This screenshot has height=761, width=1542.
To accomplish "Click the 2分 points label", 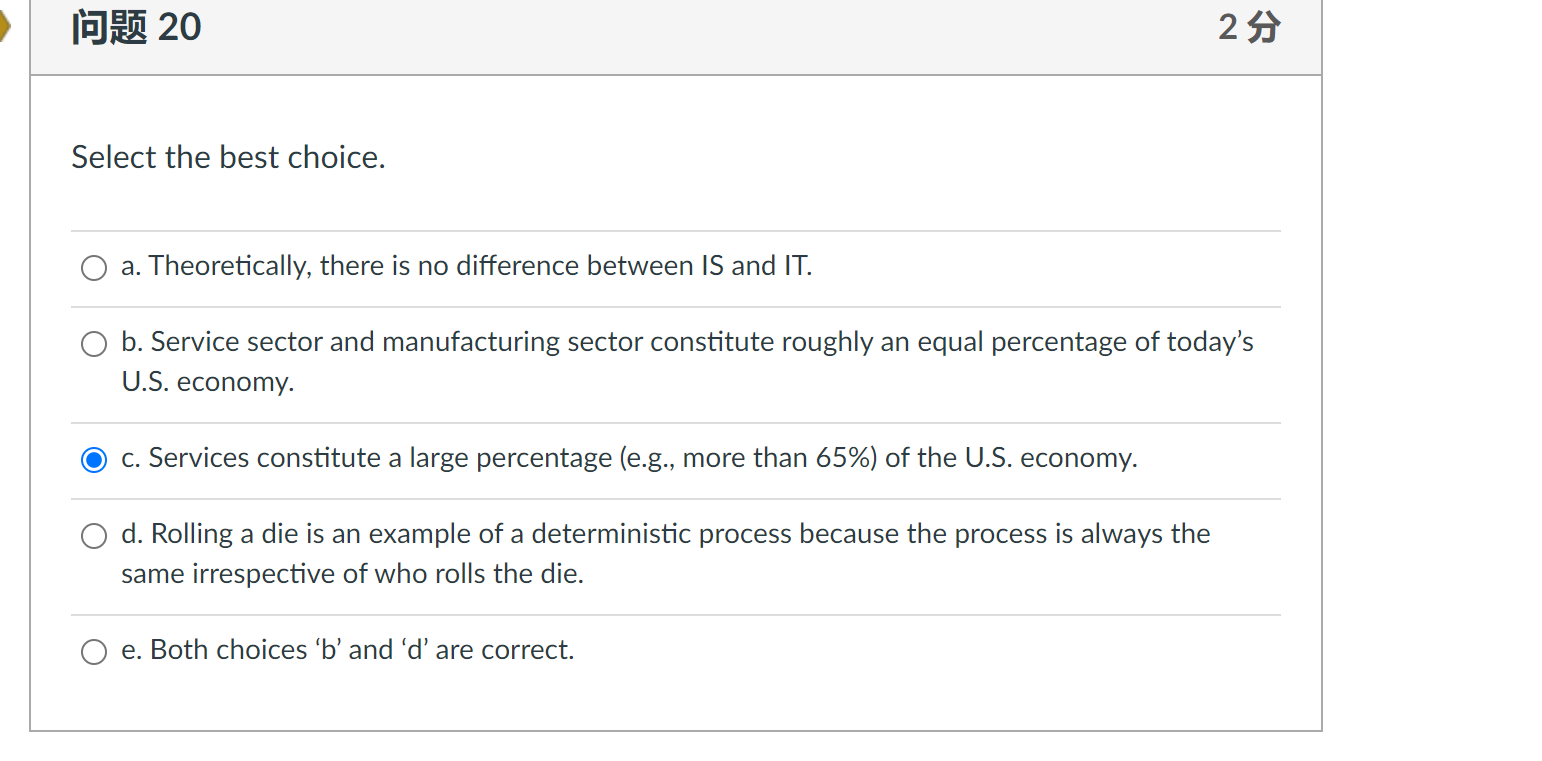I will point(1247,27).
